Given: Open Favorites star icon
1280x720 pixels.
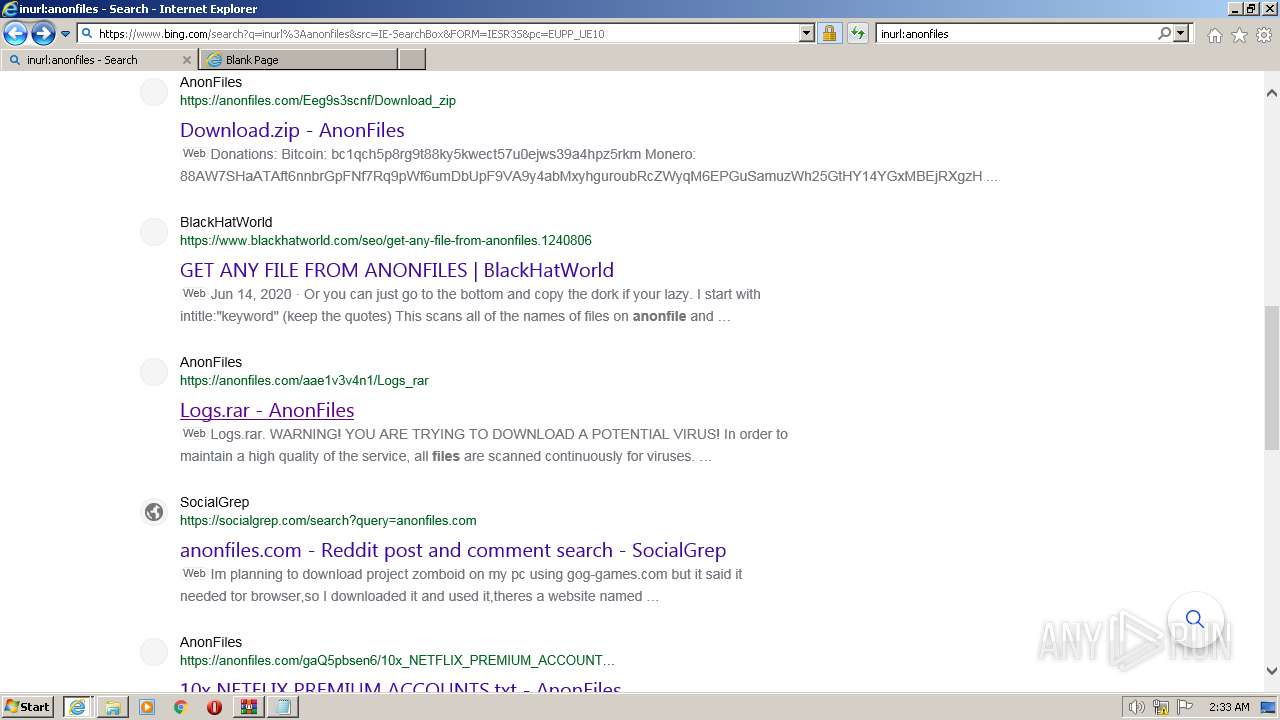Looking at the screenshot, I should point(1239,35).
